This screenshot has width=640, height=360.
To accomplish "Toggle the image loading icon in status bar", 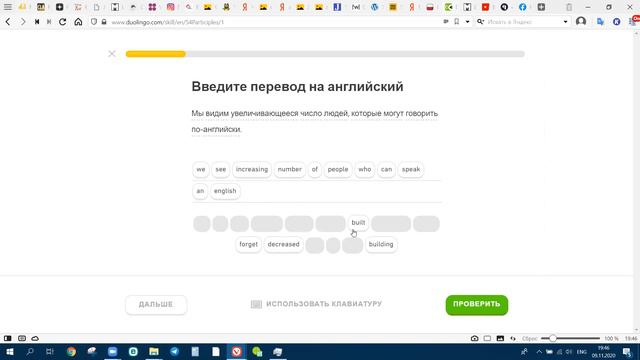I will [500, 338].
